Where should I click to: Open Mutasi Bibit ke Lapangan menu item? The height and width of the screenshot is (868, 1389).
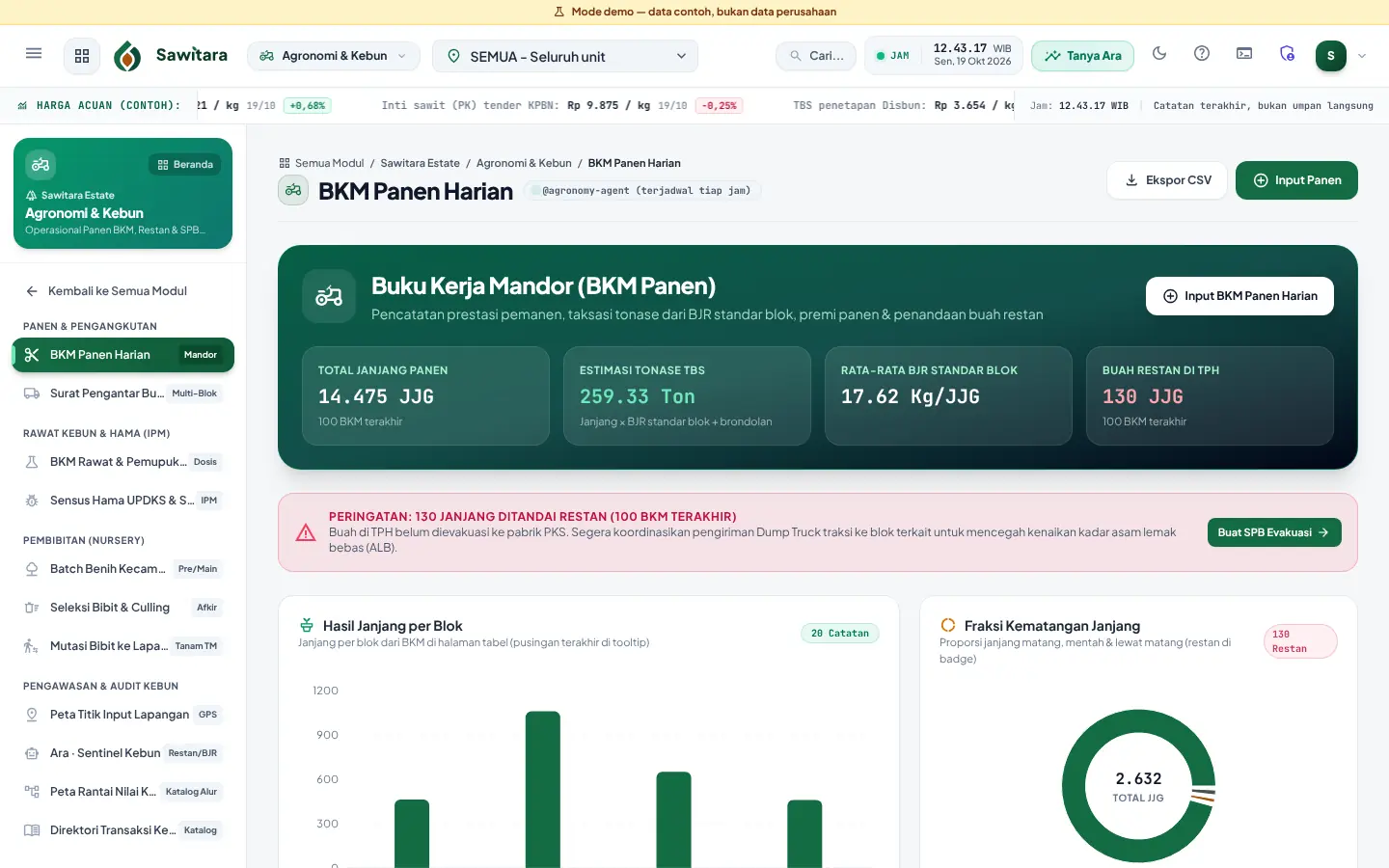(123, 646)
